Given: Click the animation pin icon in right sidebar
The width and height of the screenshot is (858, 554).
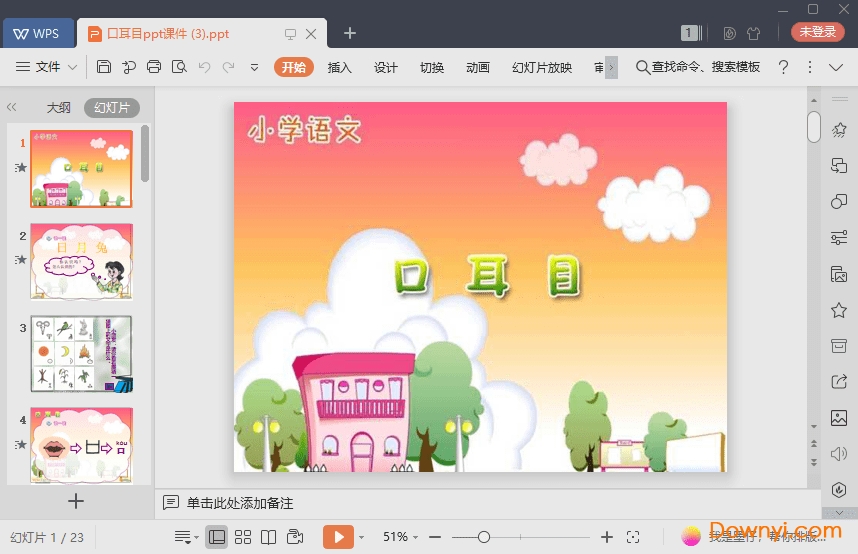Looking at the screenshot, I should [839, 130].
